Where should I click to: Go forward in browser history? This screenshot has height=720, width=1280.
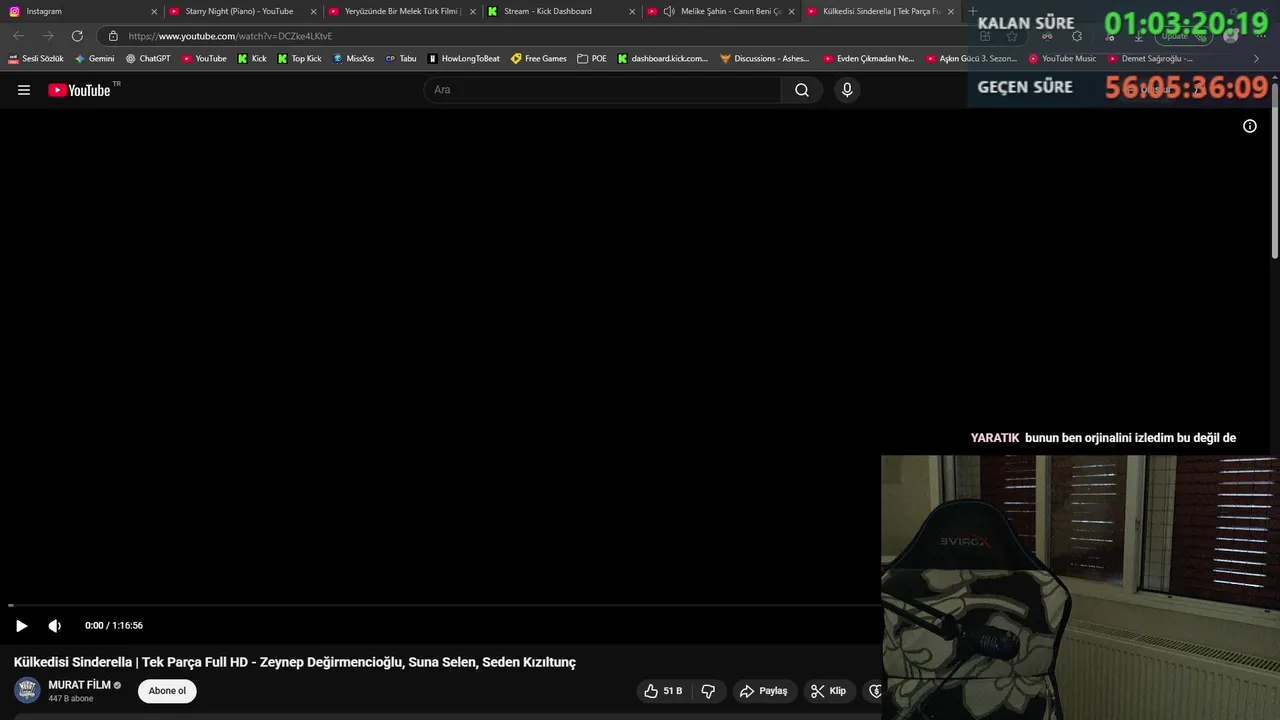point(47,36)
